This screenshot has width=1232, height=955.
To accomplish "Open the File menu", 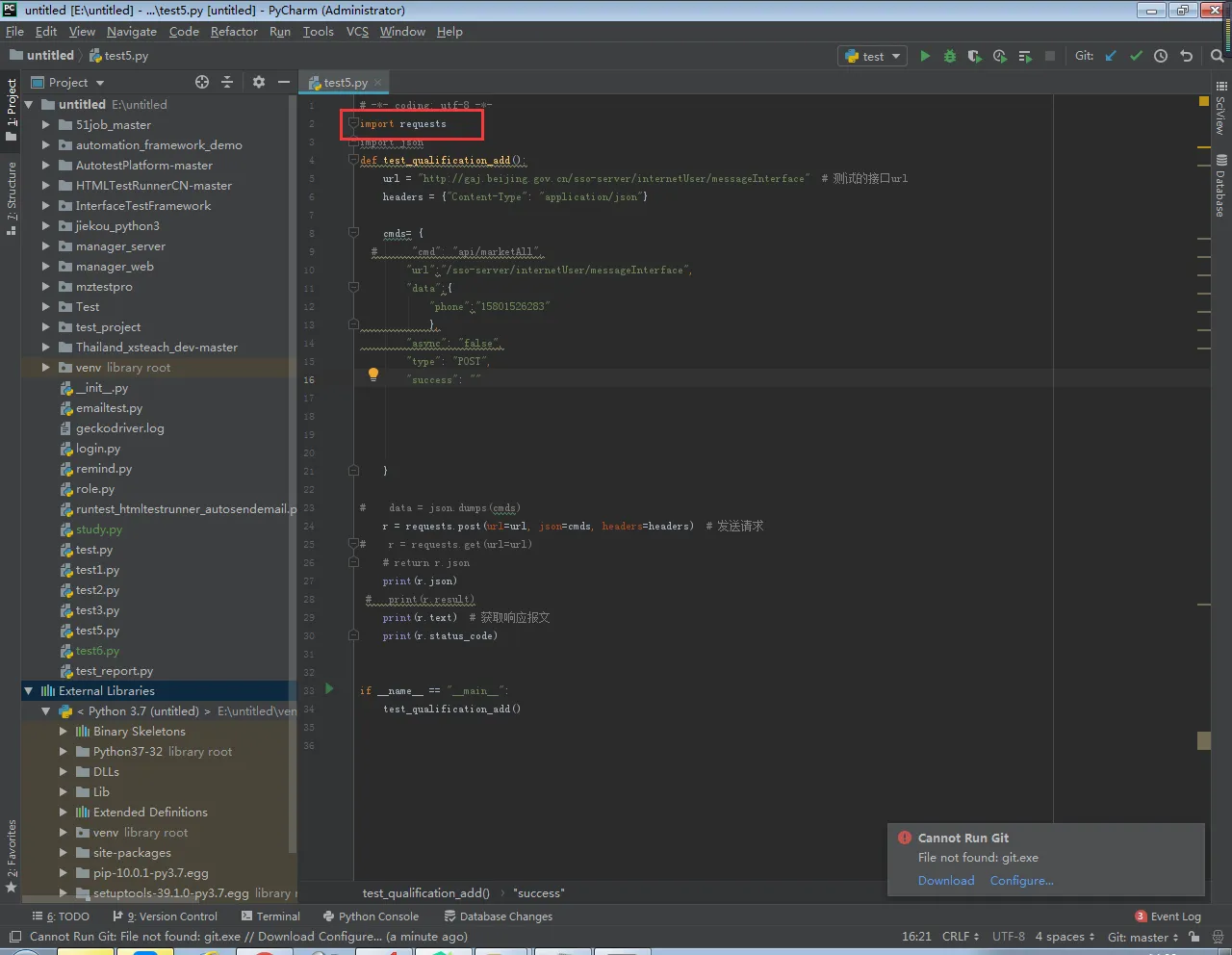I will (14, 32).
